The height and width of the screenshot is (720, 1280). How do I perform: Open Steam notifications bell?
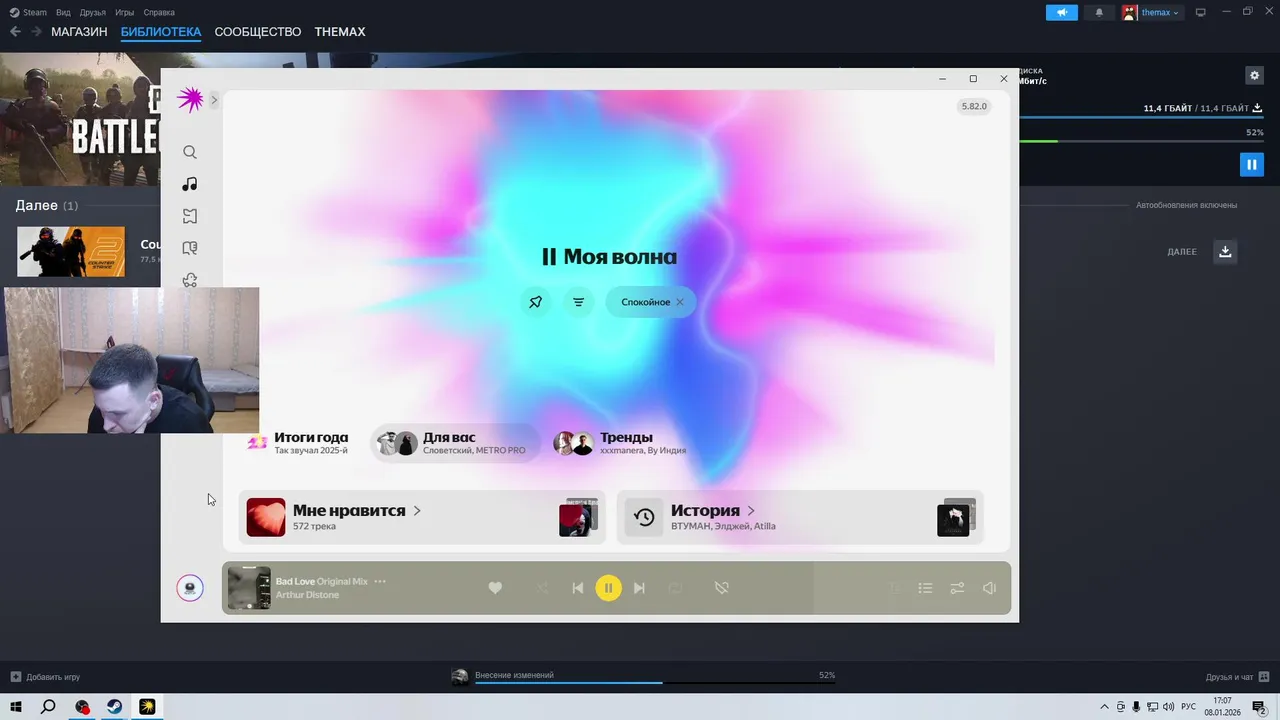pos(1100,12)
